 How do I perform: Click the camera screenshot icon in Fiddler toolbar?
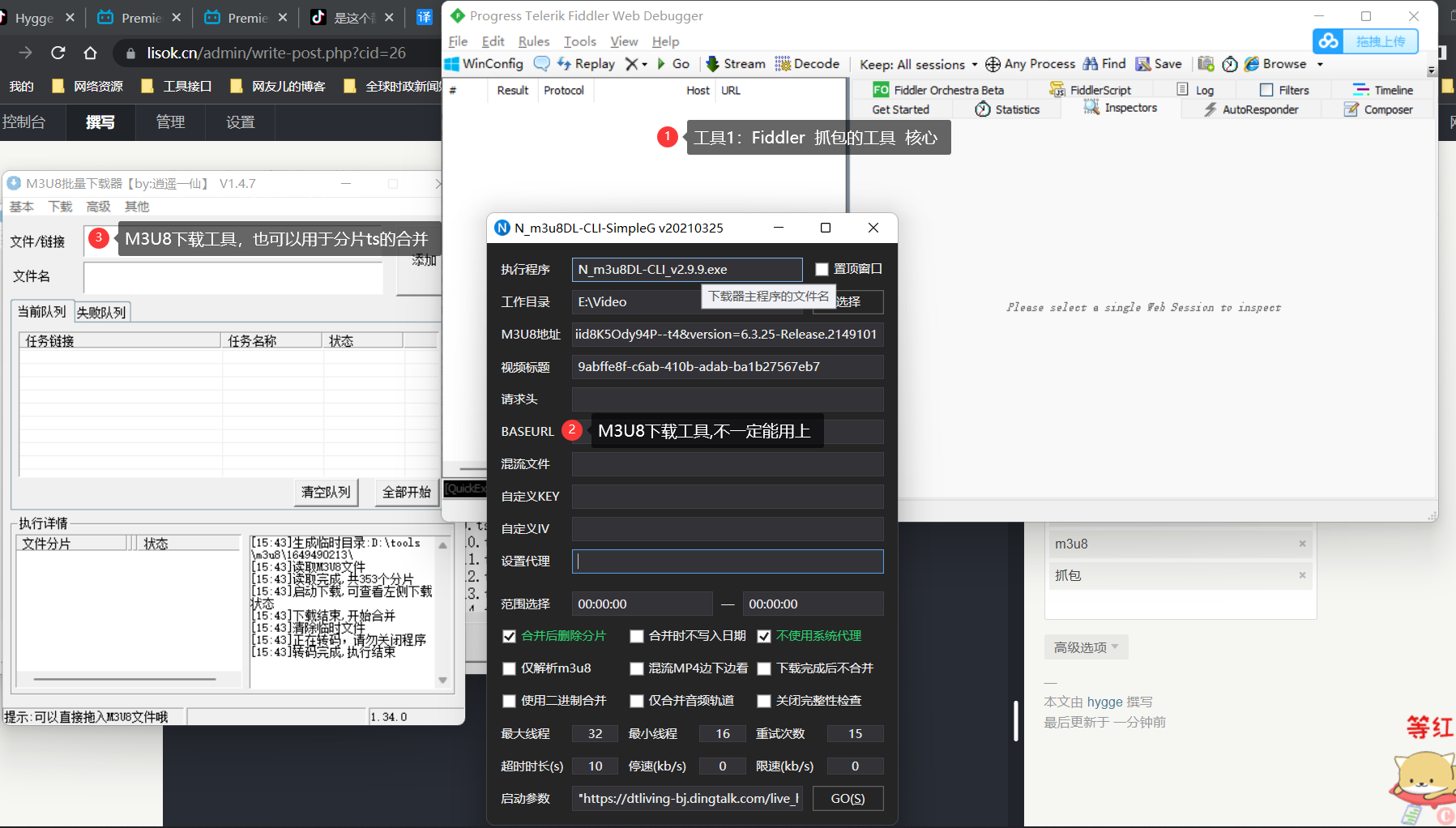[x=1206, y=64]
